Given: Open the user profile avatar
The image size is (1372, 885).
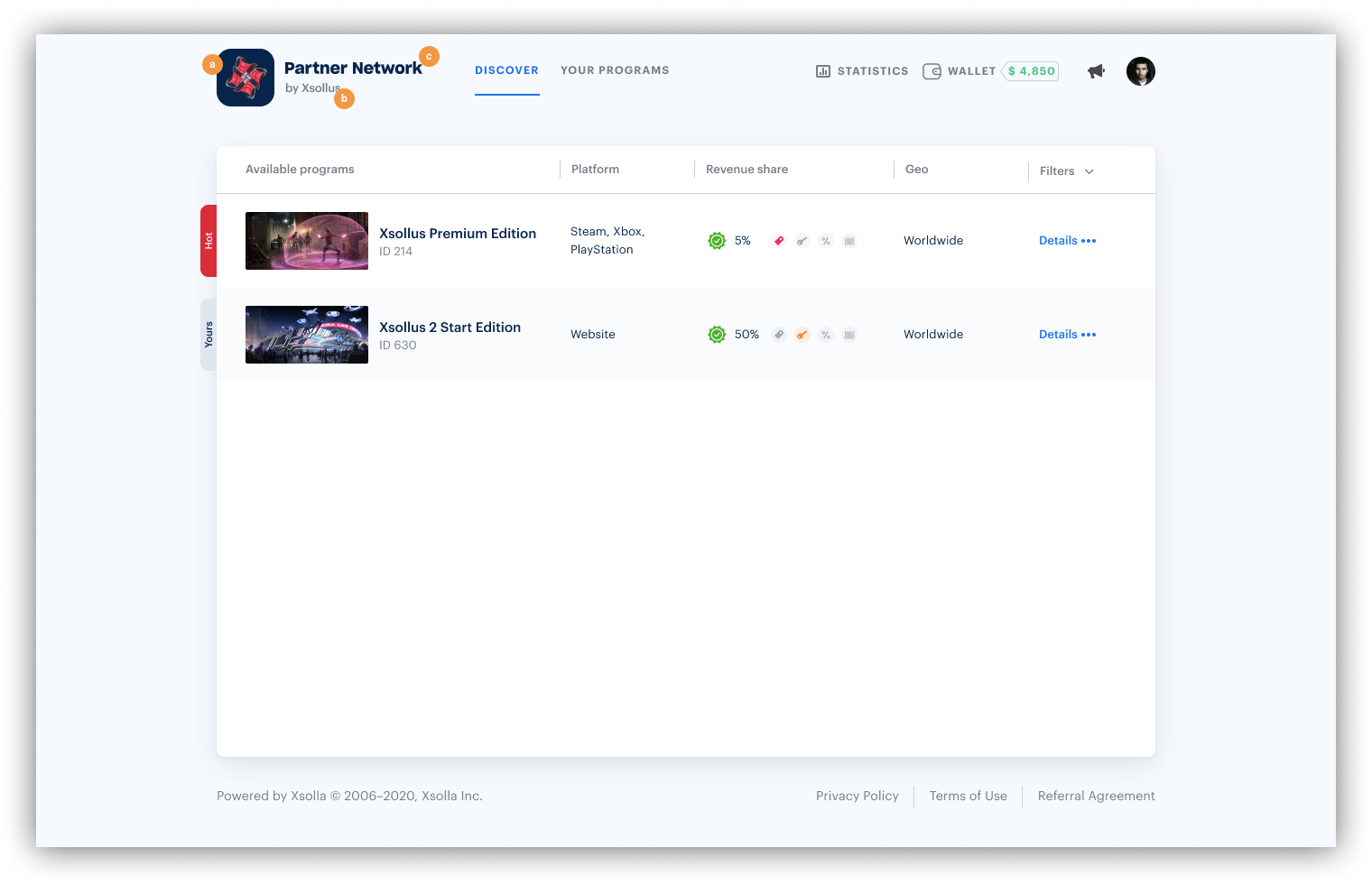Looking at the screenshot, I should pyautogui.click(x=1141, y=71).
